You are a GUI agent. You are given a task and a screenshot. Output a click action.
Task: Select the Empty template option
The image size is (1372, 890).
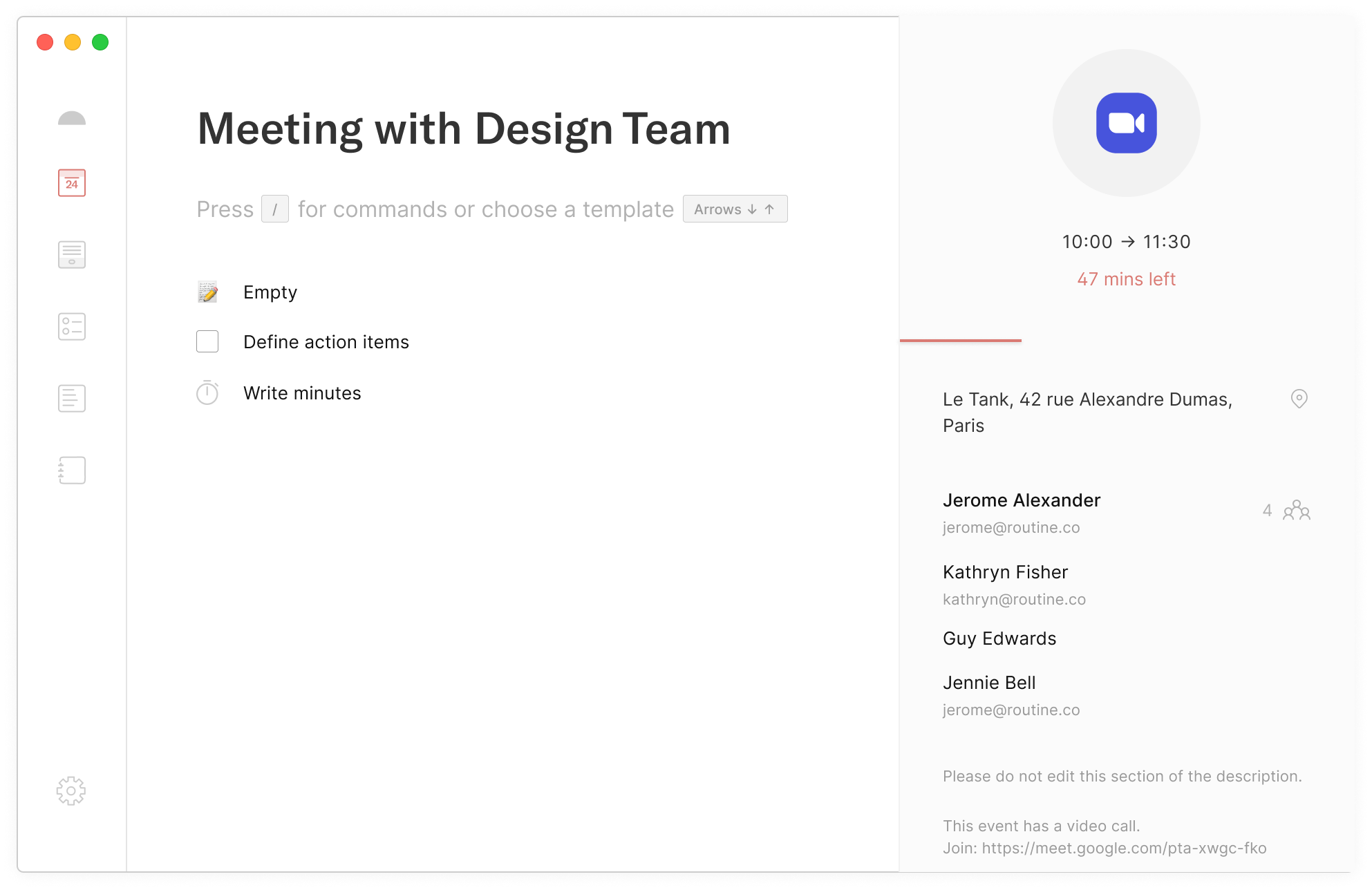tap(270, 292)
